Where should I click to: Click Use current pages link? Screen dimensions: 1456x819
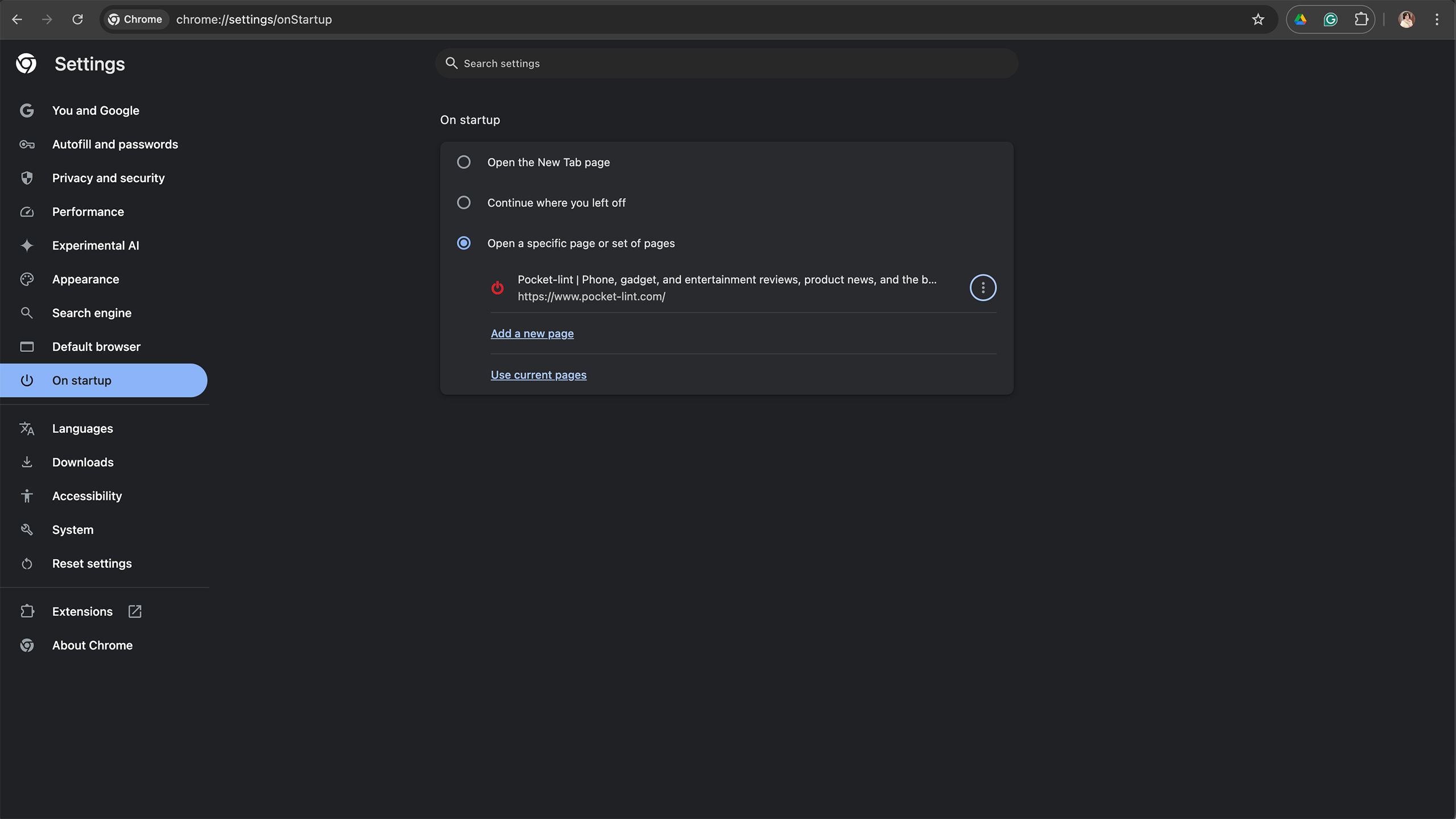[538, 374]
